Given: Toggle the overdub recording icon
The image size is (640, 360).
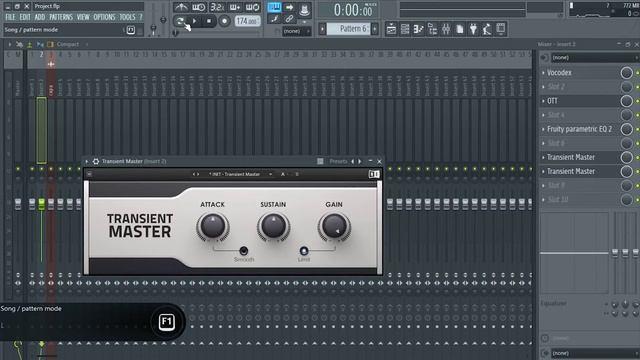Looking at the screenshot, I should point(235,7).
